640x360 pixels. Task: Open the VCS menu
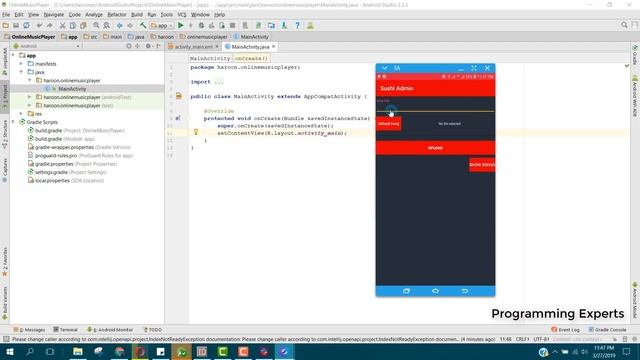182,14
